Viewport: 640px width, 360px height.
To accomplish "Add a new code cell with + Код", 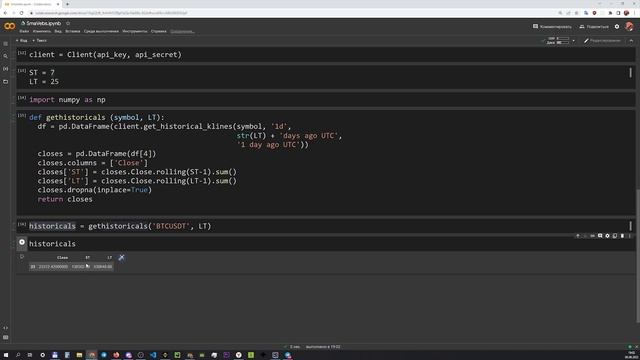I will [x=22, y=41].
